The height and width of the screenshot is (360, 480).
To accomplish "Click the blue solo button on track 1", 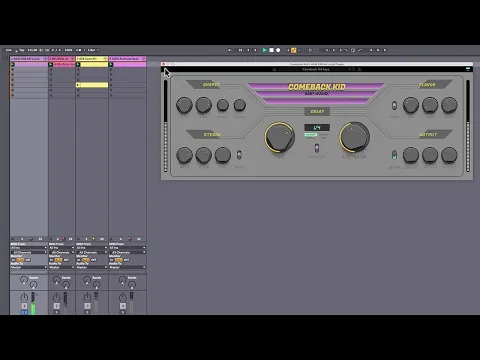I will point(24,312).
